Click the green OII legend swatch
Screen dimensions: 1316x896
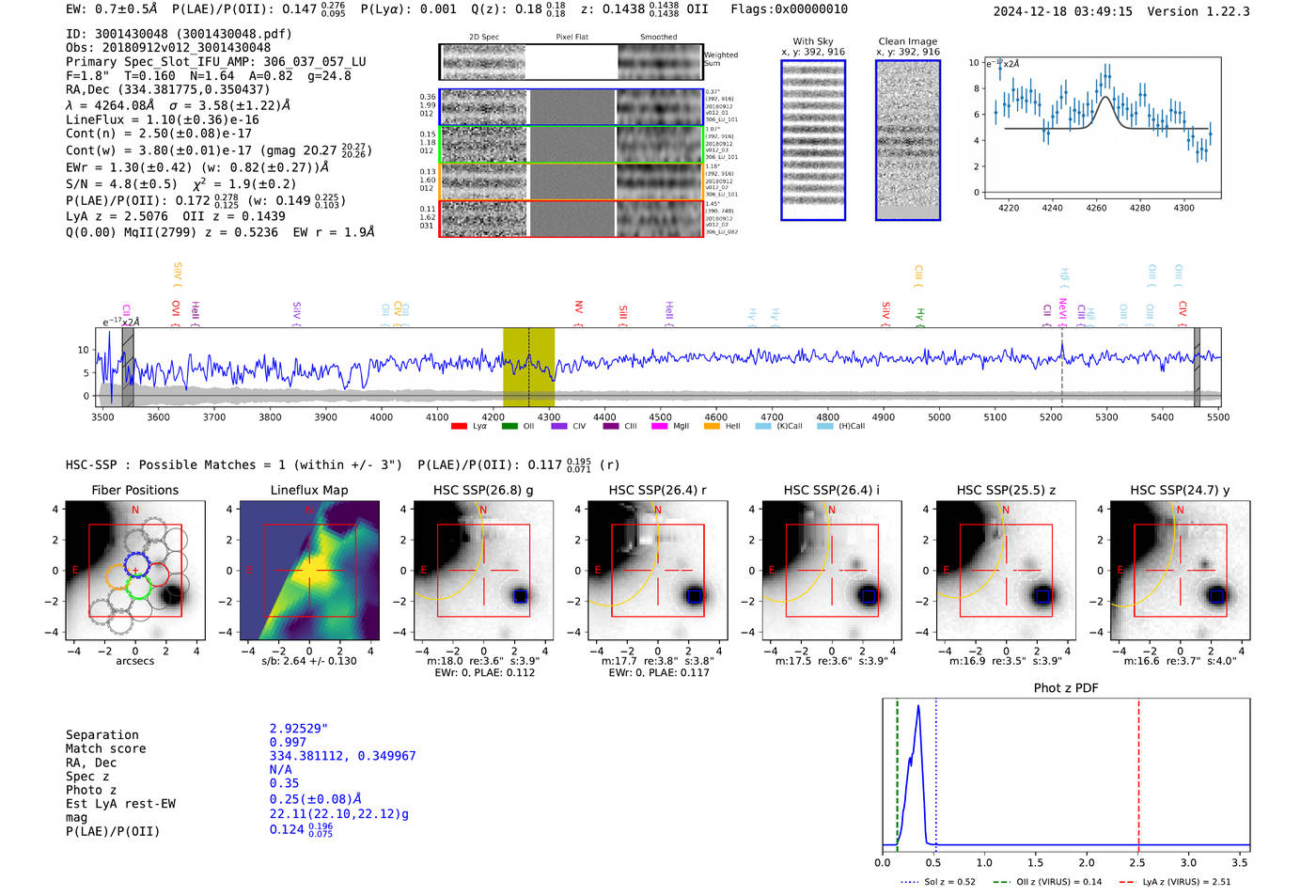(509, 426)
